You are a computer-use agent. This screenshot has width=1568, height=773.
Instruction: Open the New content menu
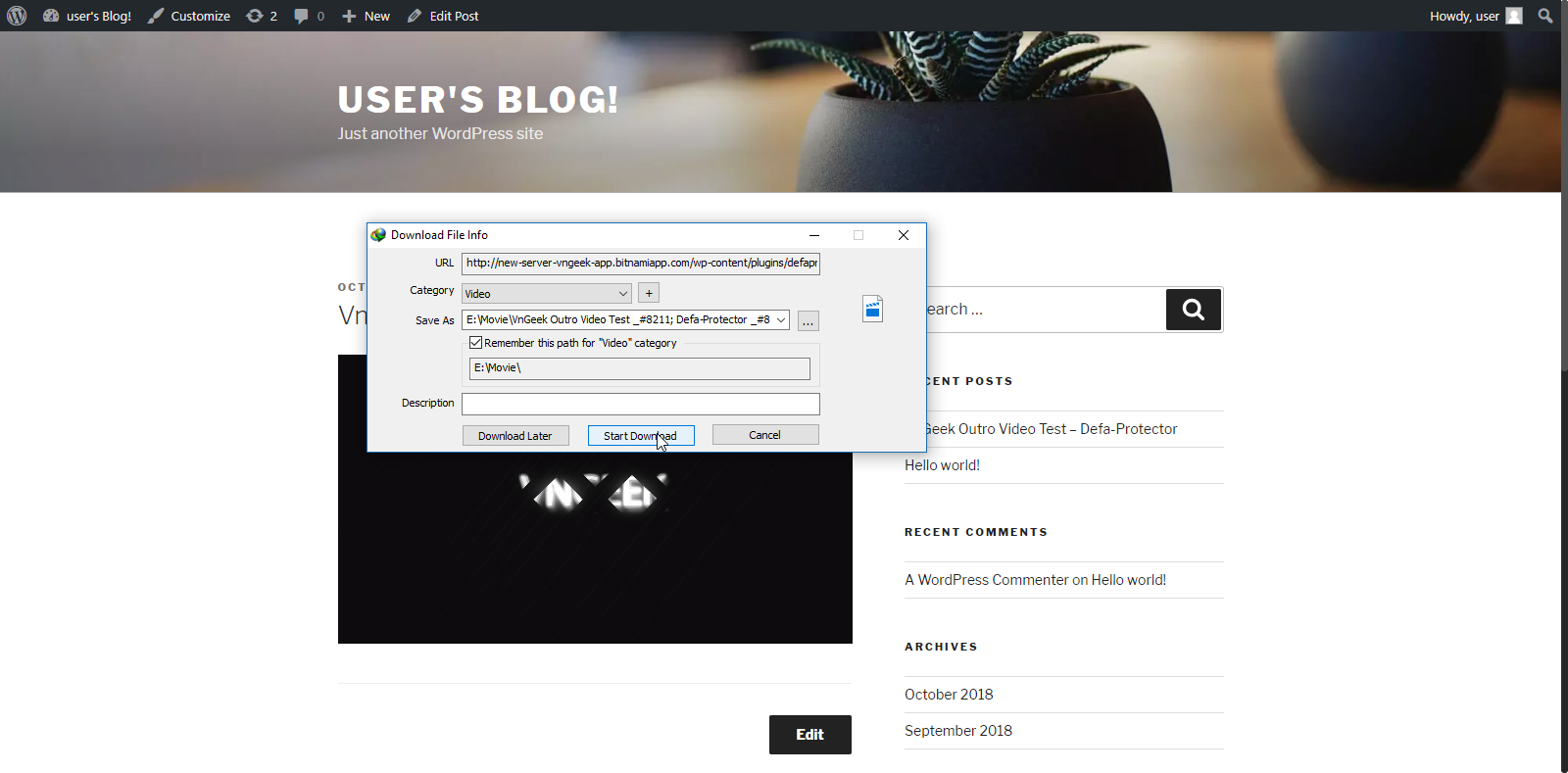366,16
